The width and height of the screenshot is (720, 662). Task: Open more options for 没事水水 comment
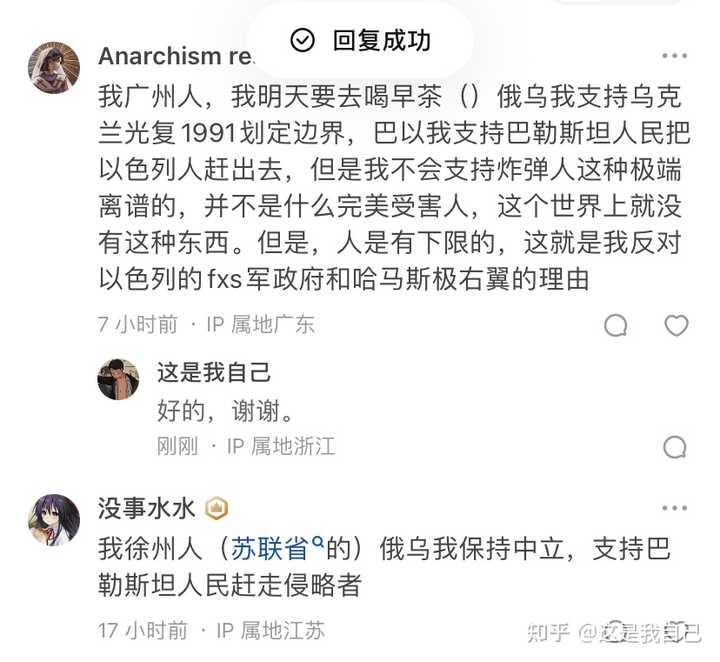[675, 508]
